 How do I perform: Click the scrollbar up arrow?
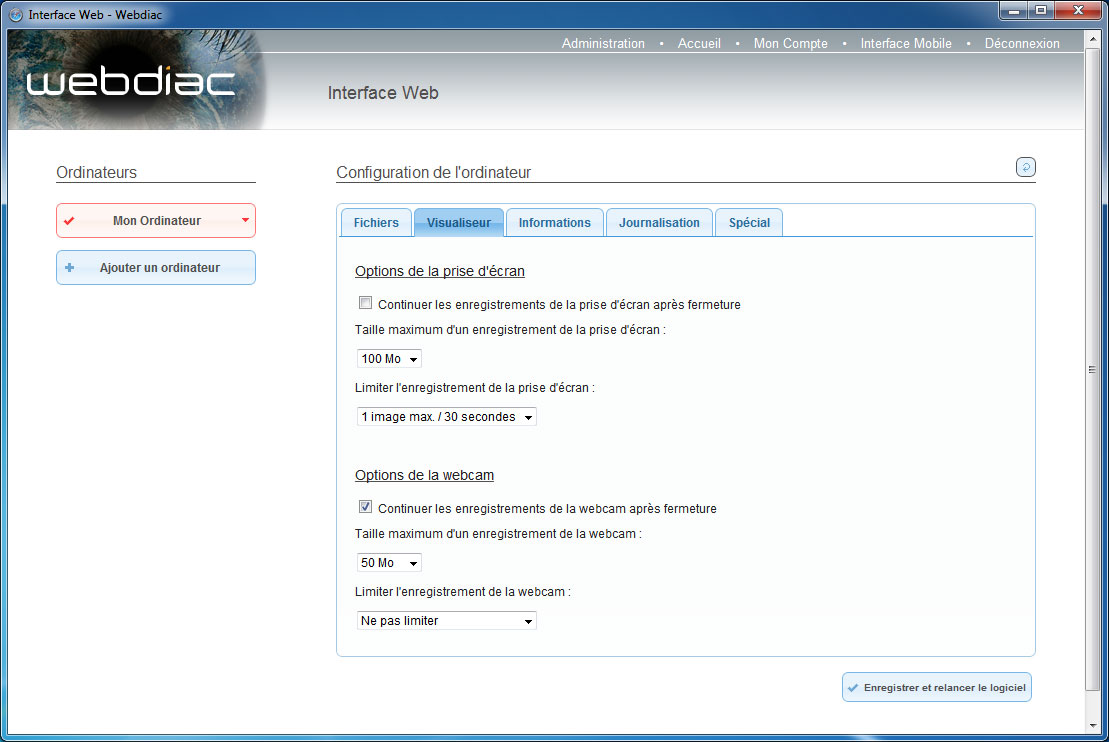[1092, 37]
